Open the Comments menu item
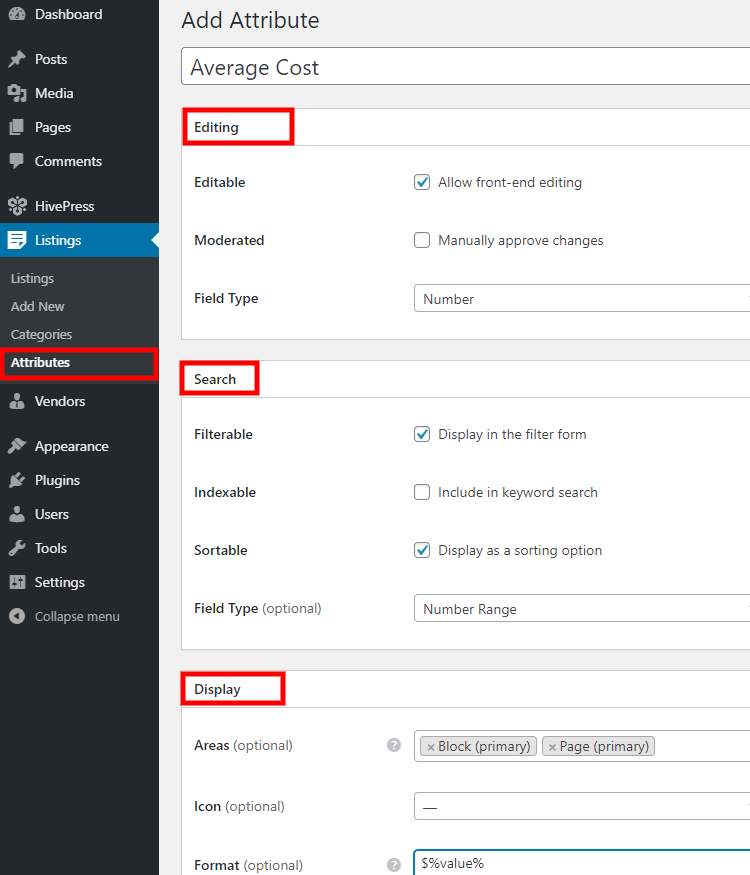 79,161
